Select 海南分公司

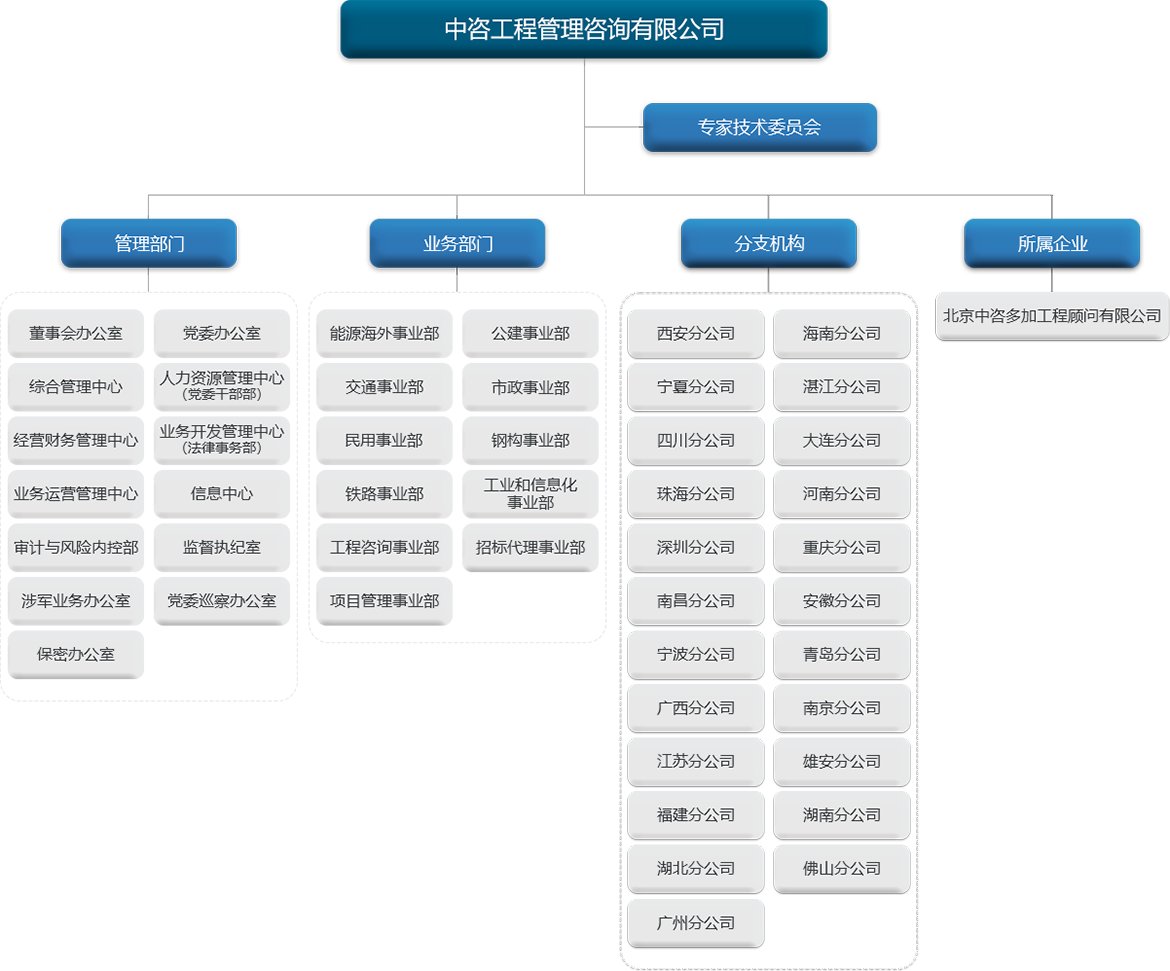842,334
